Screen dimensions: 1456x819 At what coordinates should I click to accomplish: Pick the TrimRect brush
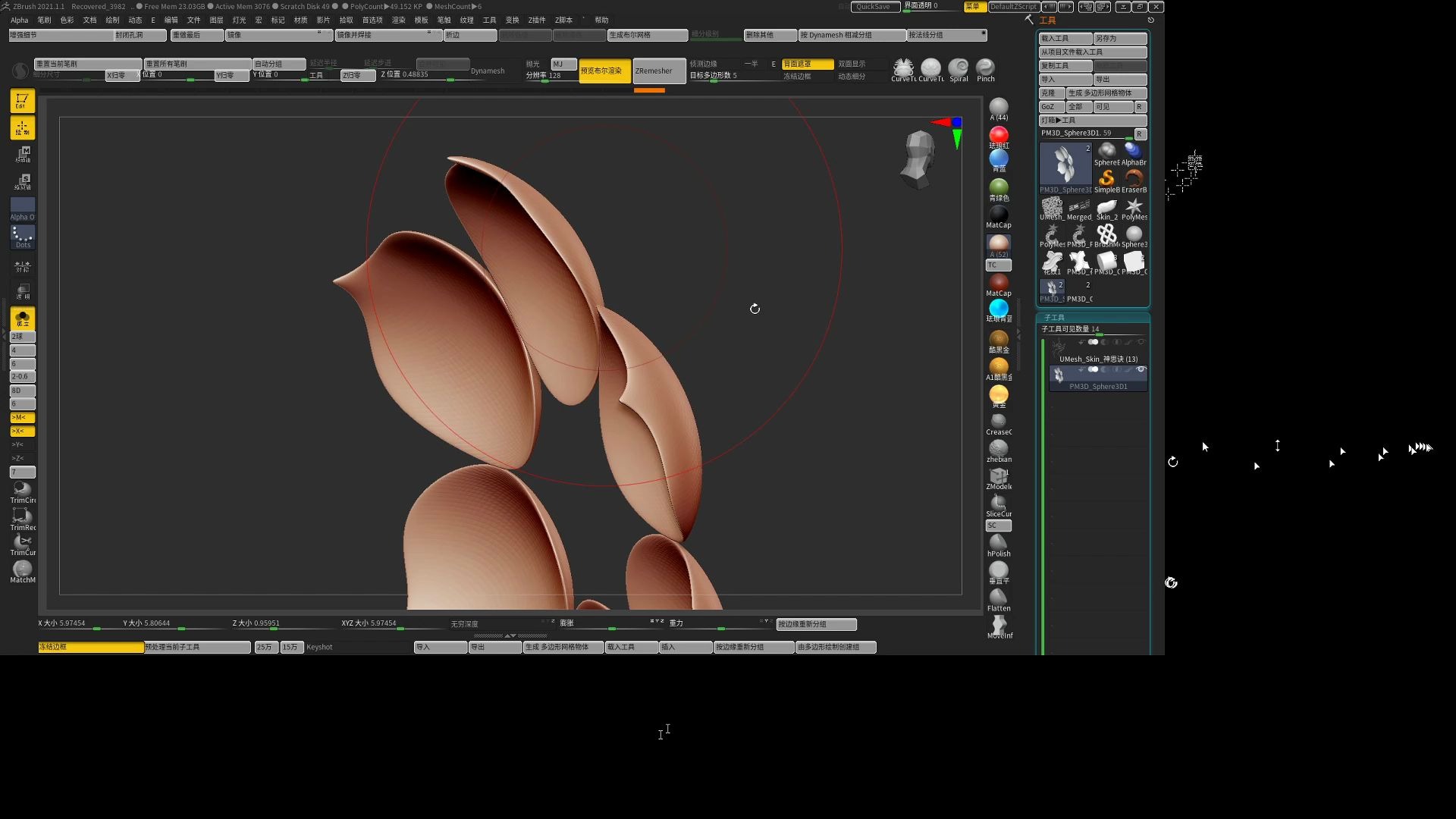pos(22,519)
